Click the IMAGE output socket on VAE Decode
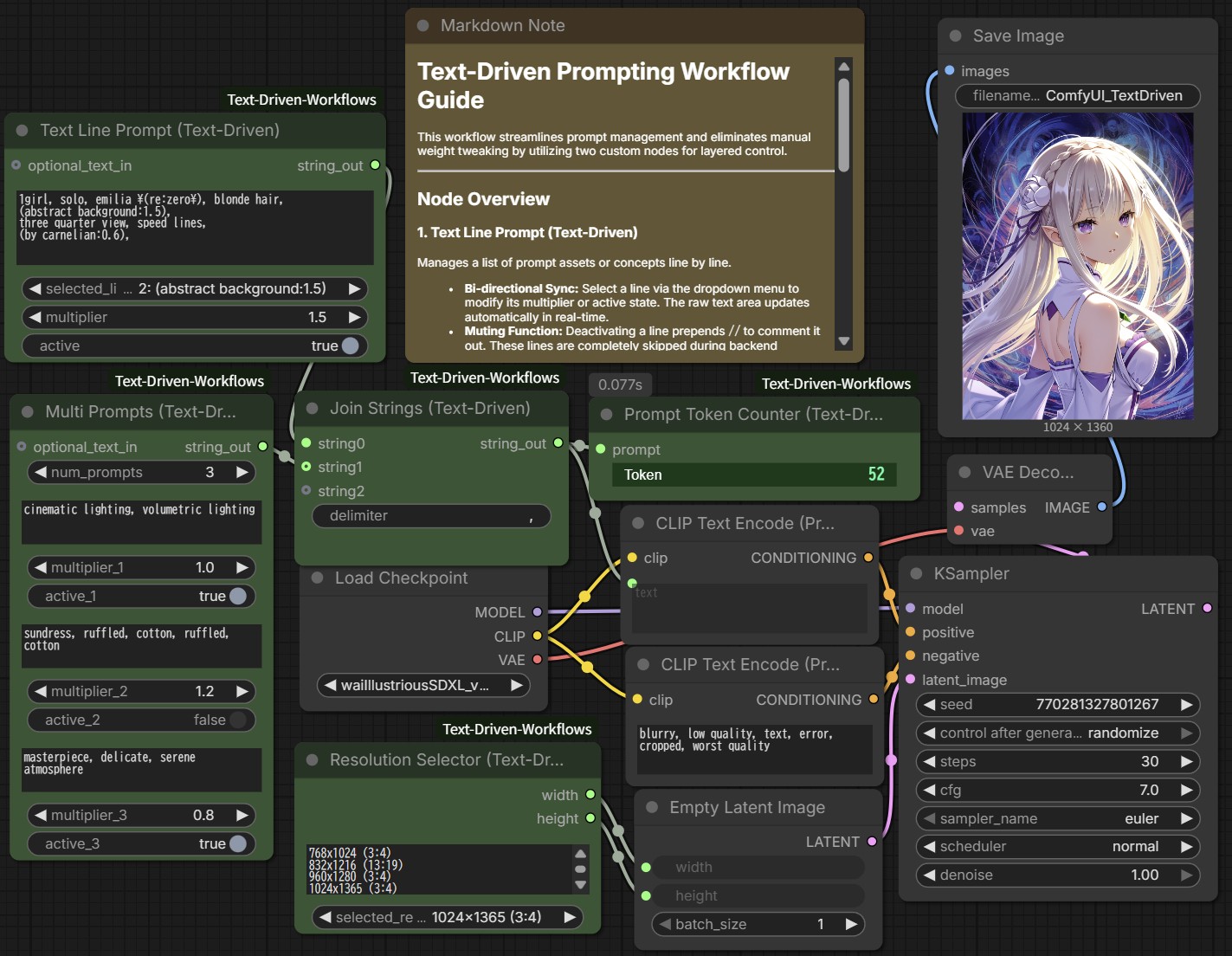 1102,507
